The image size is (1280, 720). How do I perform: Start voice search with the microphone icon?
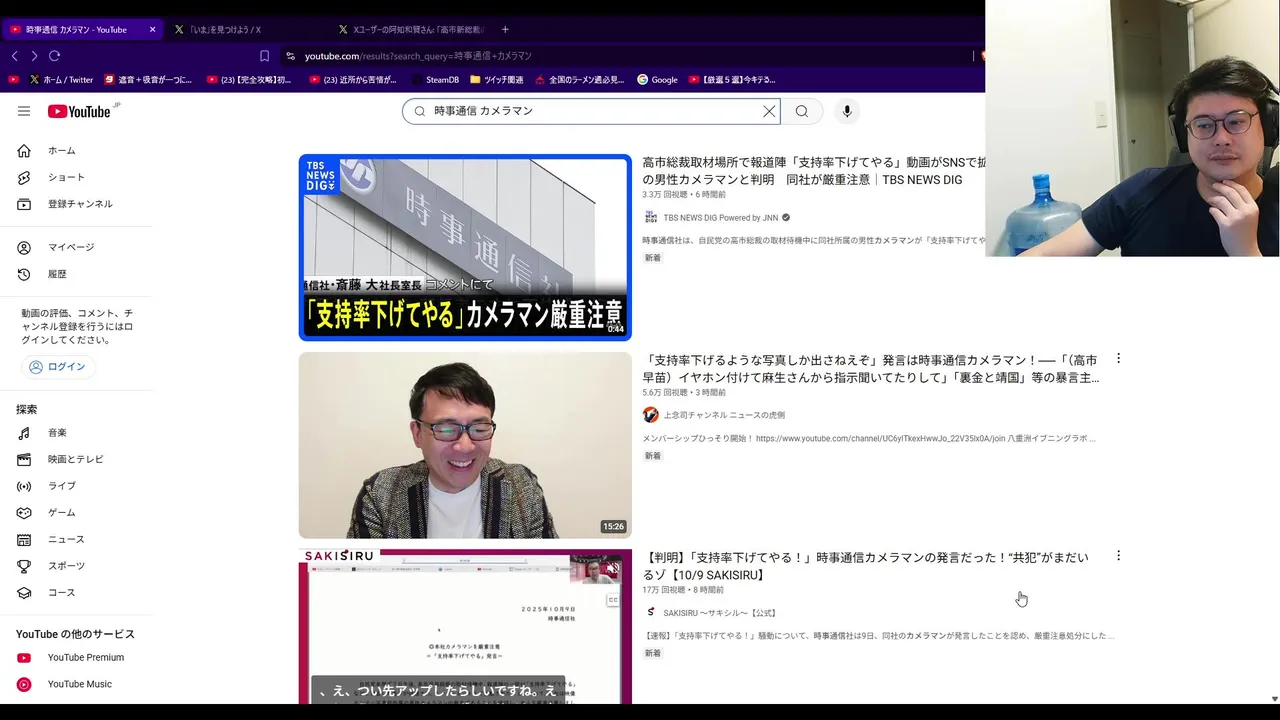(847, 111)
